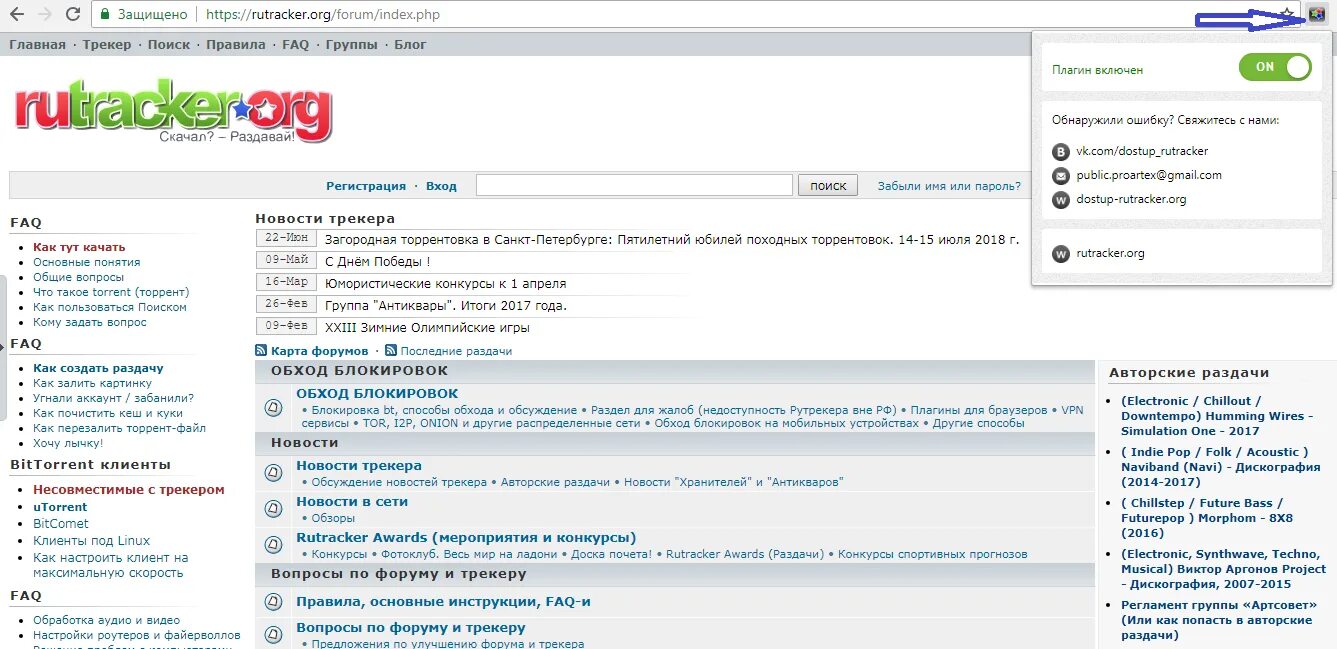The height and width of the screenshot is (649, 1337).
Task: Click forum icon beside Rutracker Awards
Action: coord(273,545)
